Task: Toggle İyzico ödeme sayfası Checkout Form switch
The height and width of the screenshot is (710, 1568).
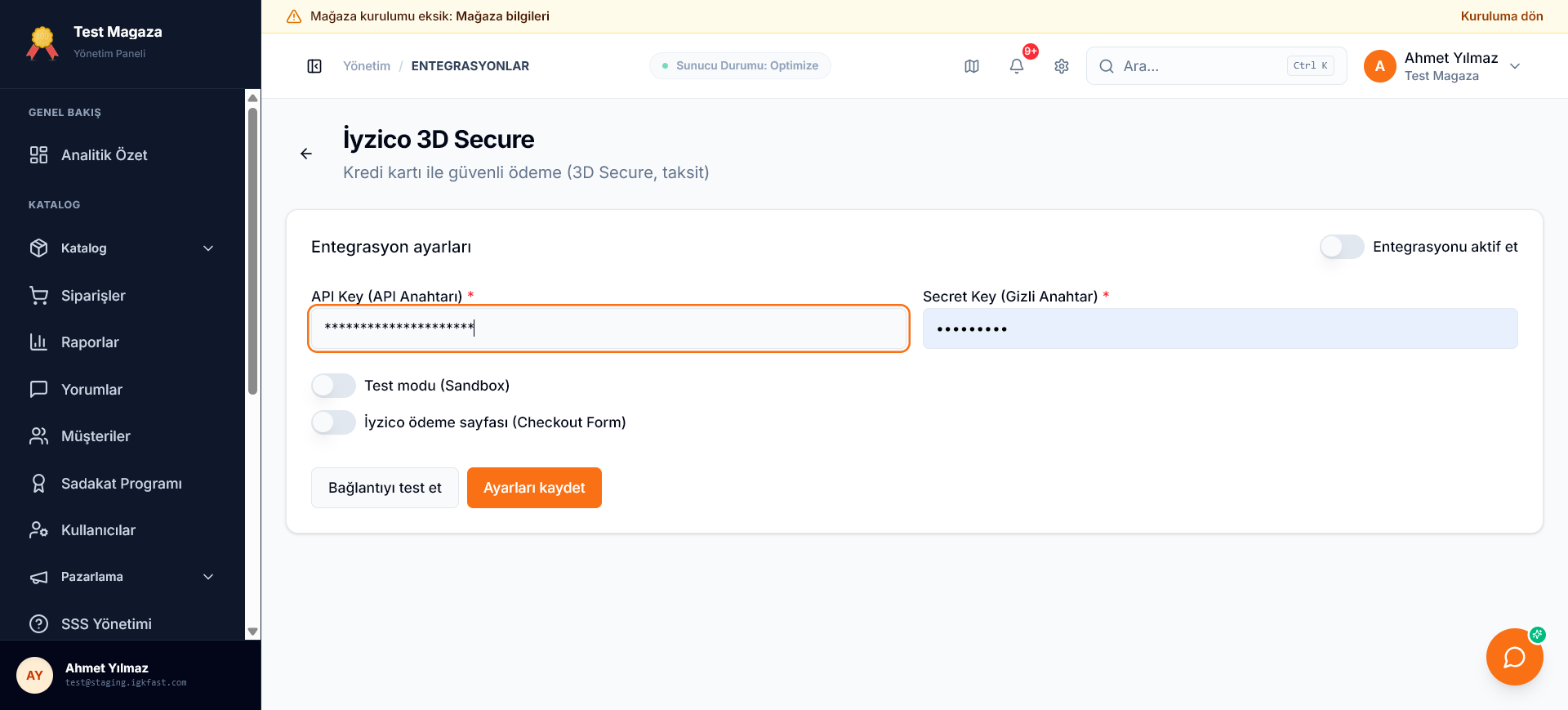Action: pyautogui.click(x=333, y=422)
